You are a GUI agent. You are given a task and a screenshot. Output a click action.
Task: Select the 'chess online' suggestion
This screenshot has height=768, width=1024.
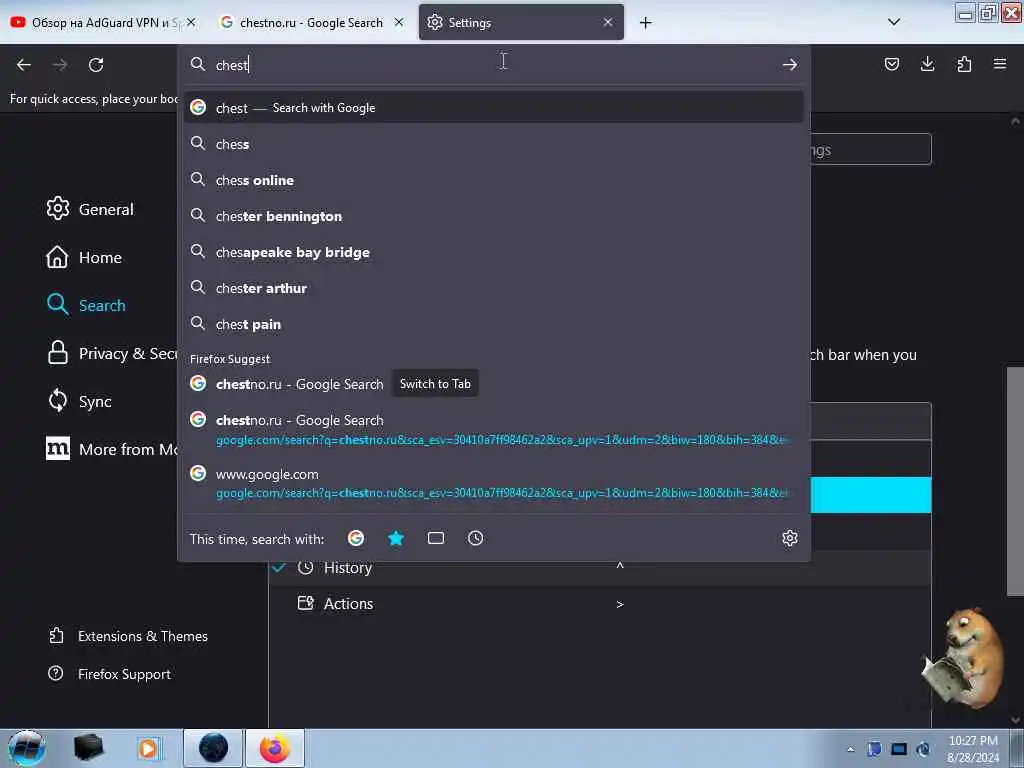point(493,180)
